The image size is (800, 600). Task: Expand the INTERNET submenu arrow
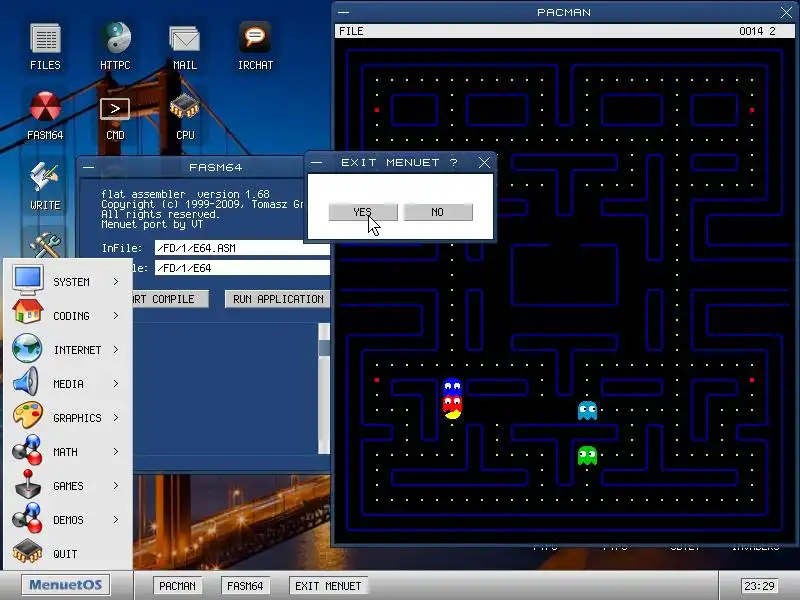pyautogui.click(x=116, y=349)
